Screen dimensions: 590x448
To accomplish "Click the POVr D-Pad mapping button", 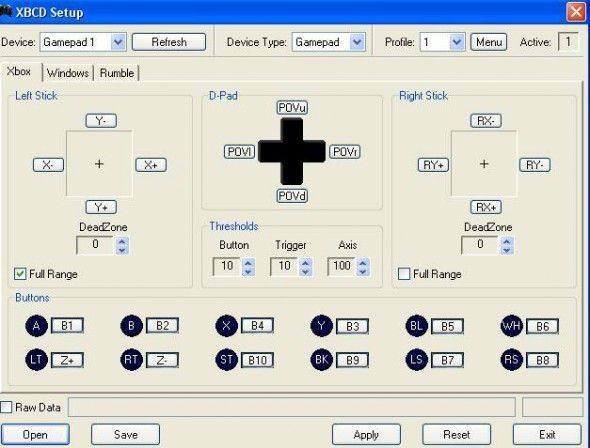I will 345,152.
